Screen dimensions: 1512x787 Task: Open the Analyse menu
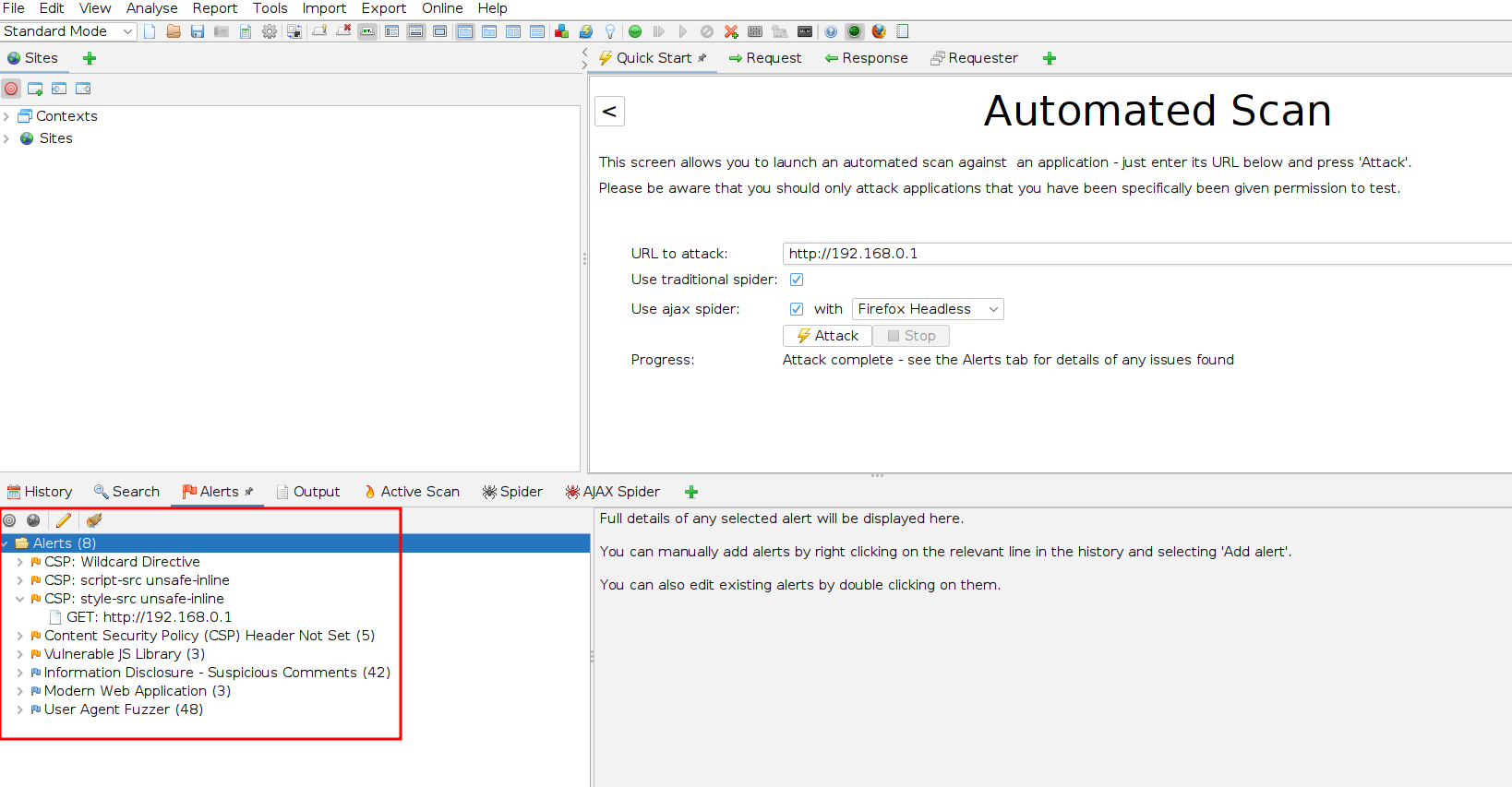(151, 8)
